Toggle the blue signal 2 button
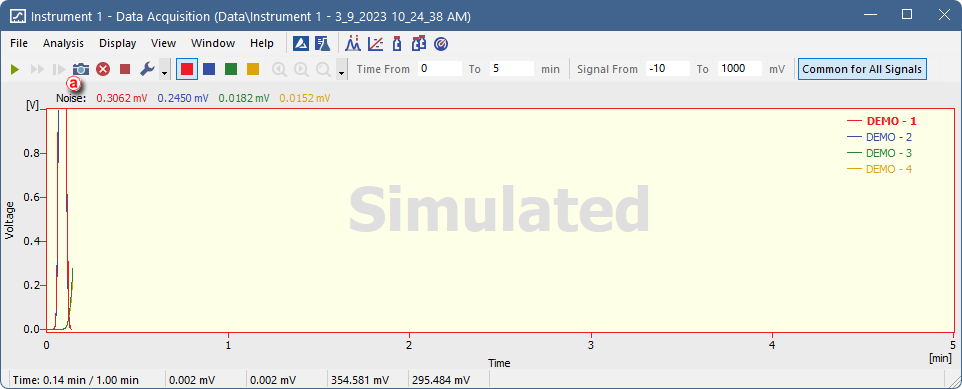 tap(209, 69)
